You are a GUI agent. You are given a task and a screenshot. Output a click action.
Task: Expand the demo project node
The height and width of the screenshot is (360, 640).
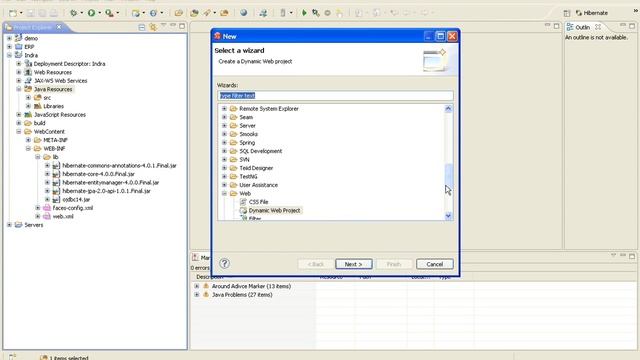click(9, 38)
